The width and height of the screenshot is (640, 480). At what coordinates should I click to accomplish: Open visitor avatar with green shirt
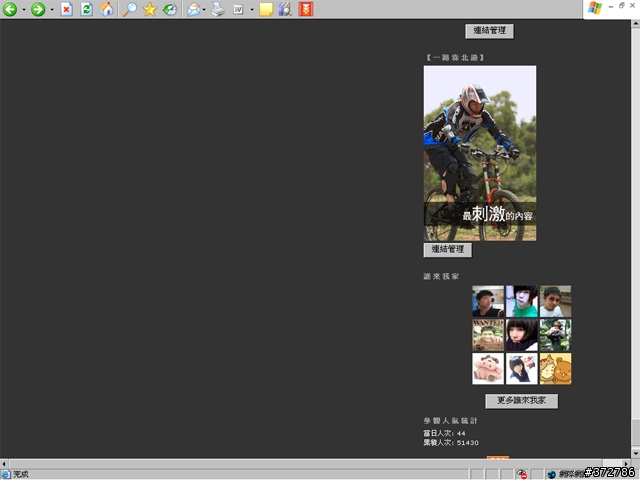(522, 301)
